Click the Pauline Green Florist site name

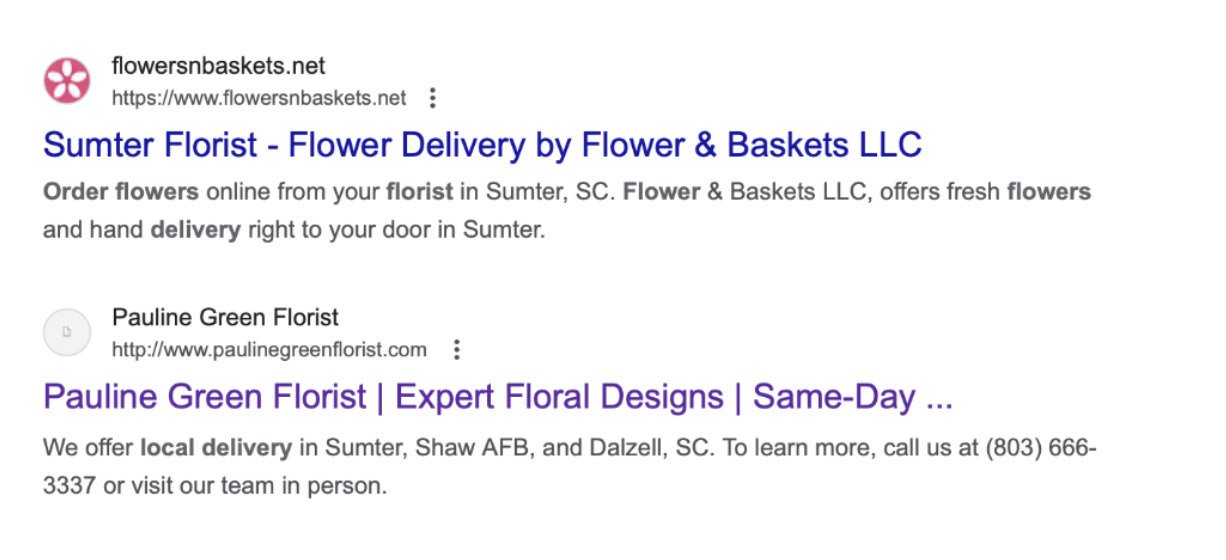click(x=225, y=318)
